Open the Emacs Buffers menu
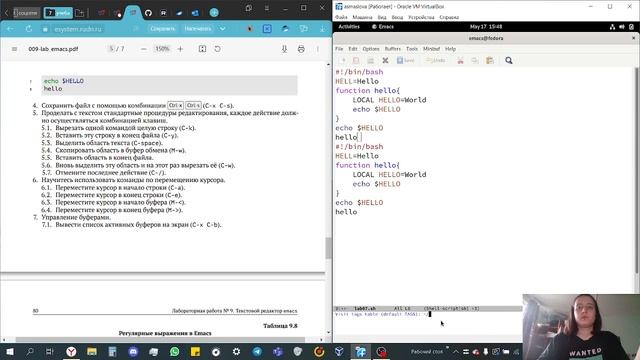640x360 pixels. tap(393, 49)
